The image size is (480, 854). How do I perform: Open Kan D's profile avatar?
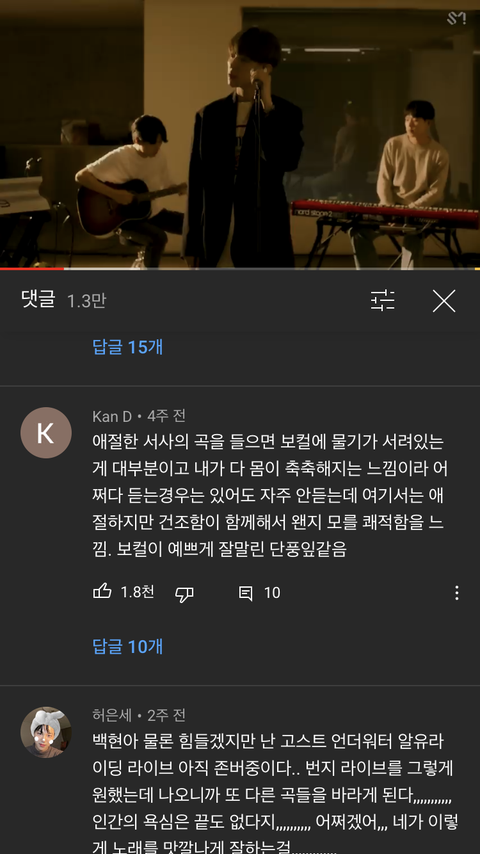(46, 432)
